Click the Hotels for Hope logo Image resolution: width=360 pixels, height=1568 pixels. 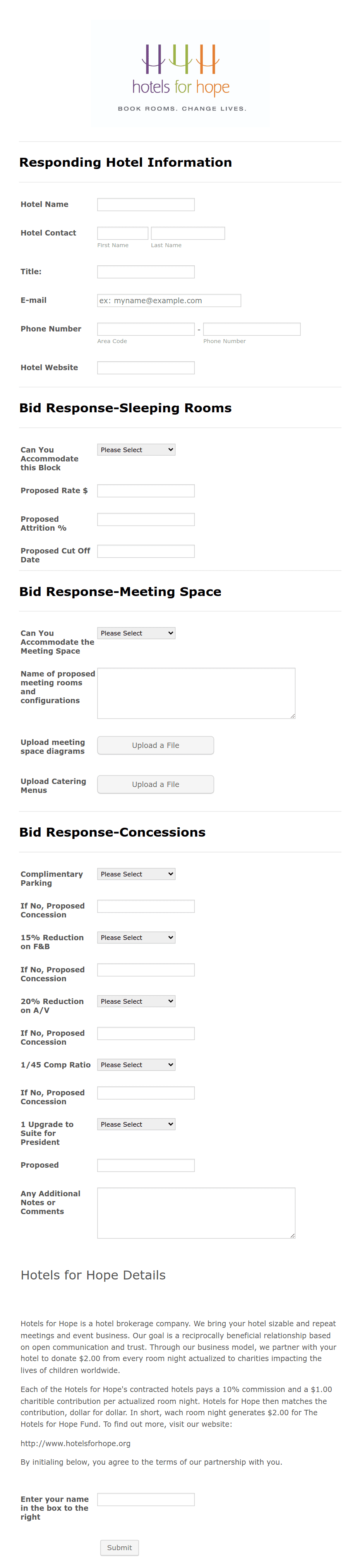[180, 70]
